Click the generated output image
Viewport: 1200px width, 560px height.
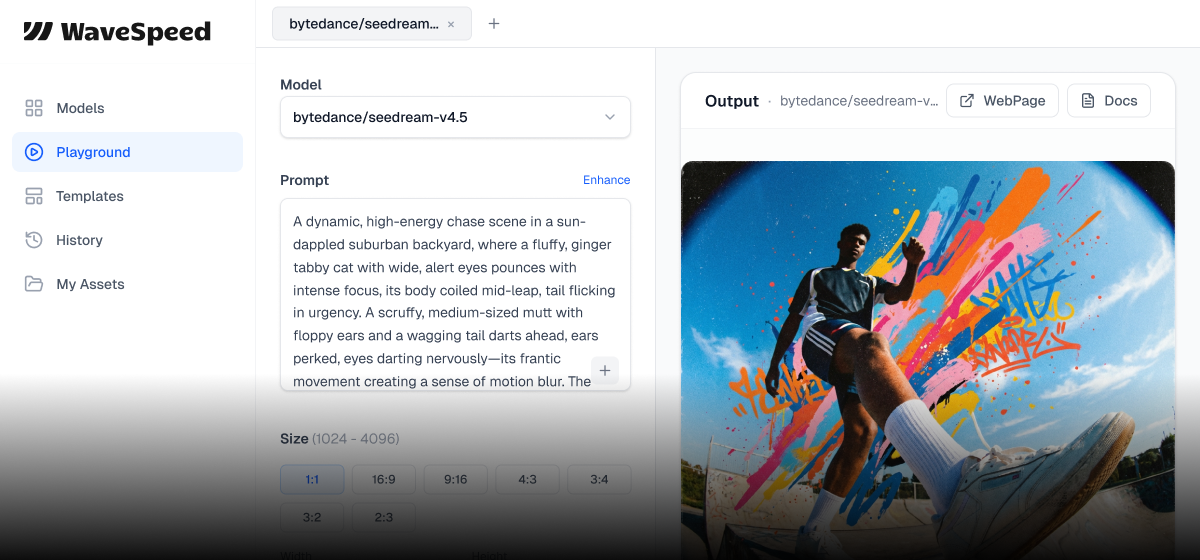[927, 360]
